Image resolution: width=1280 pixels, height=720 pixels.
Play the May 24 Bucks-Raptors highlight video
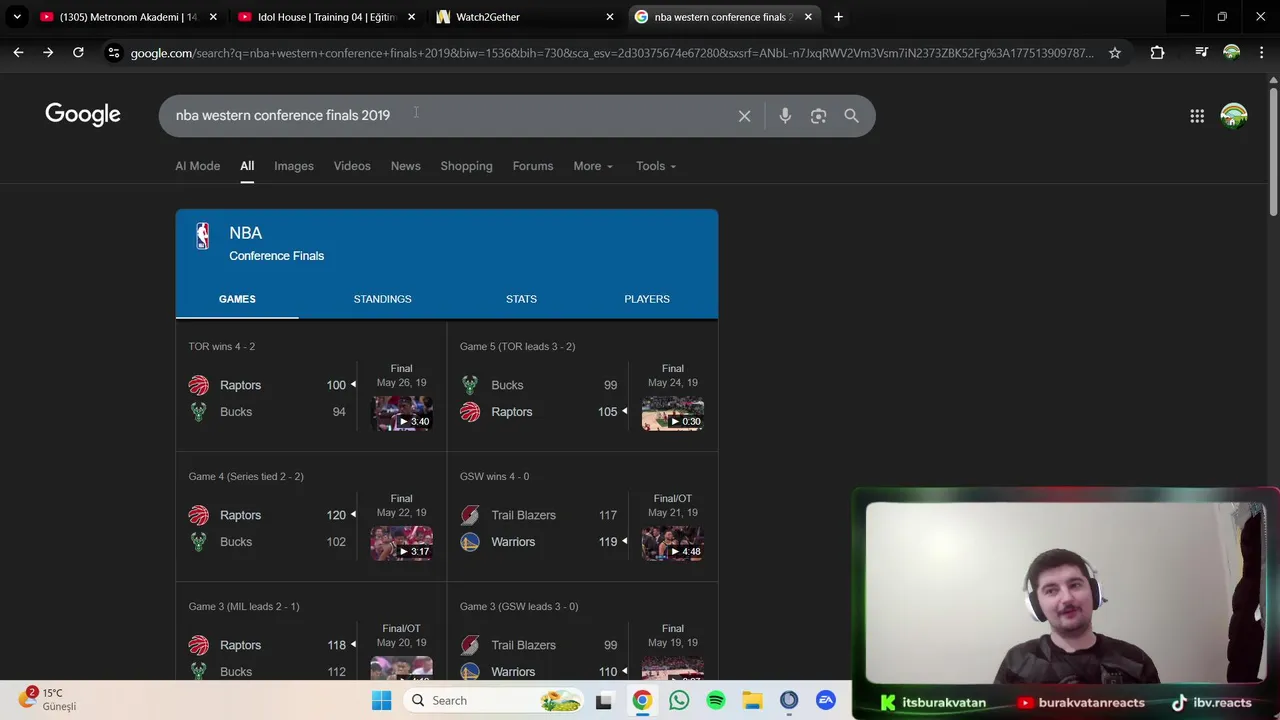673,413
